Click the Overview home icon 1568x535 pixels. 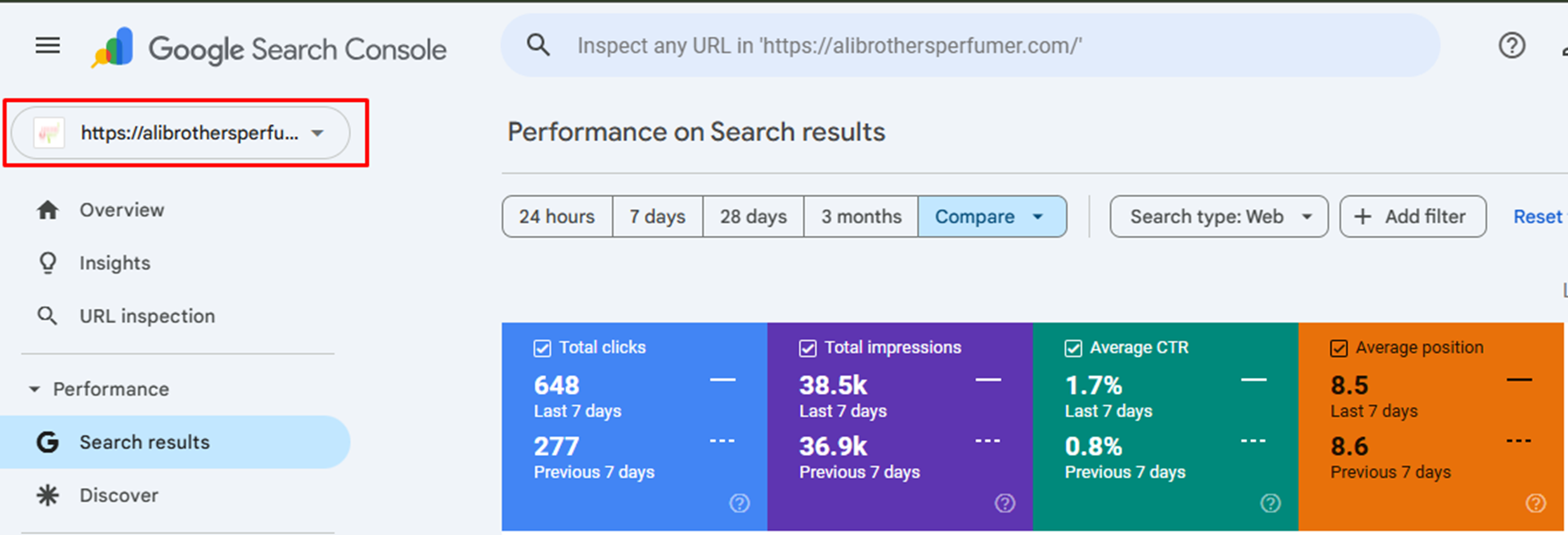tap(48, 210)
